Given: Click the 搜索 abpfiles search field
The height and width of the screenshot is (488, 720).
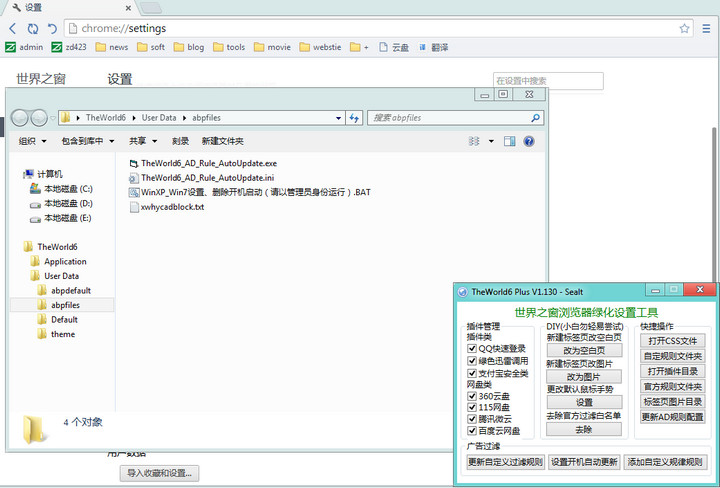Looking at the screenshot, I should 448,118.
